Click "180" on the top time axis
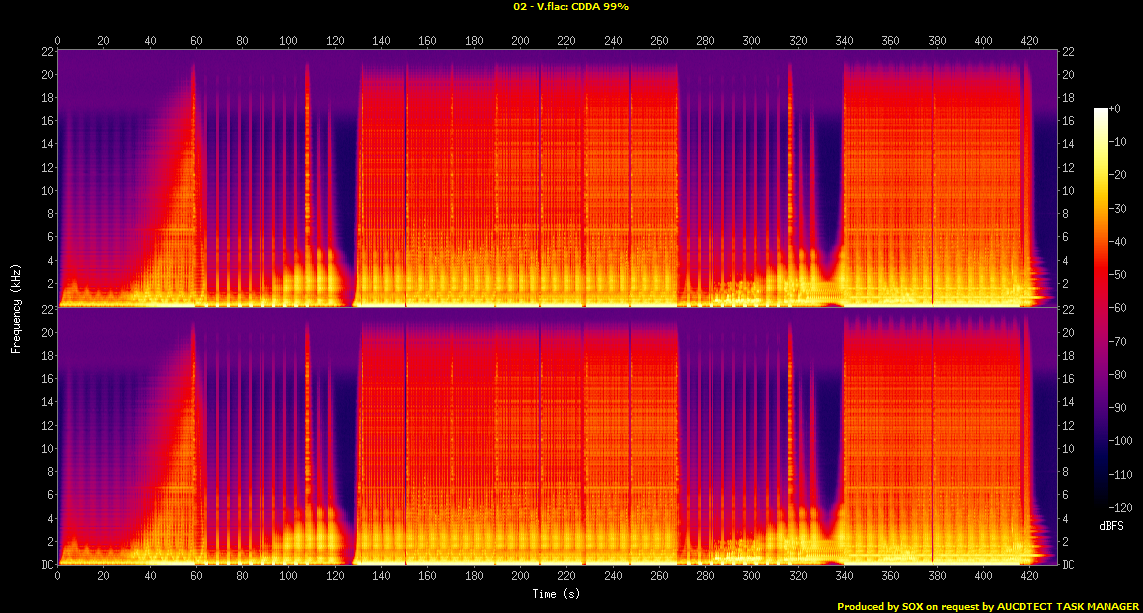This screenshot has width=1143, height=613. pyautogui.click(x=474, y=41)
